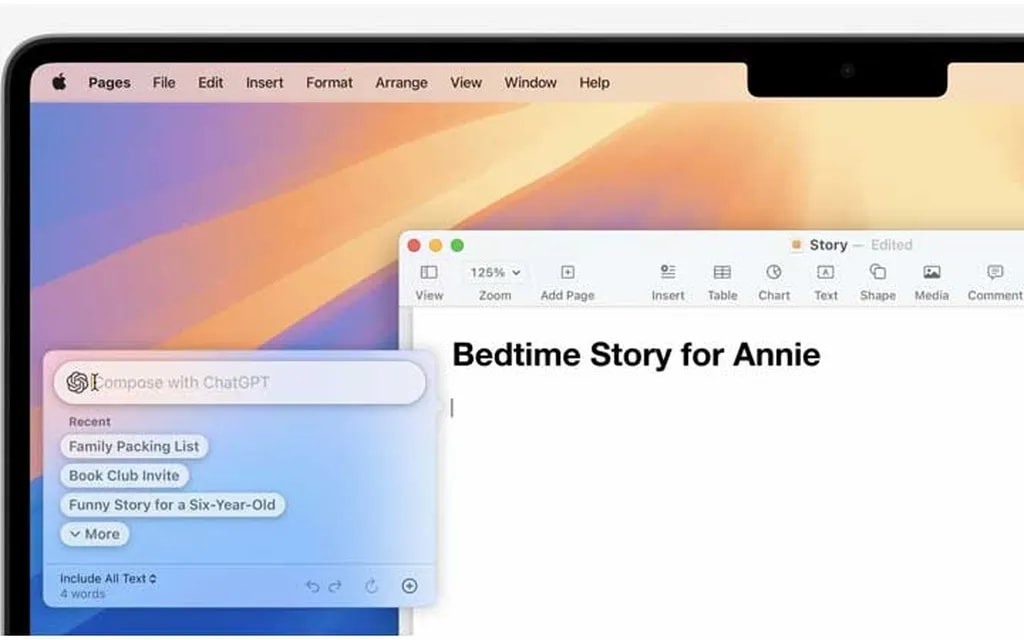Click the circled plus icon in ChatGPT panel
The height and width of the screenshot is (640, 1024).
click(x=409, y=586)
